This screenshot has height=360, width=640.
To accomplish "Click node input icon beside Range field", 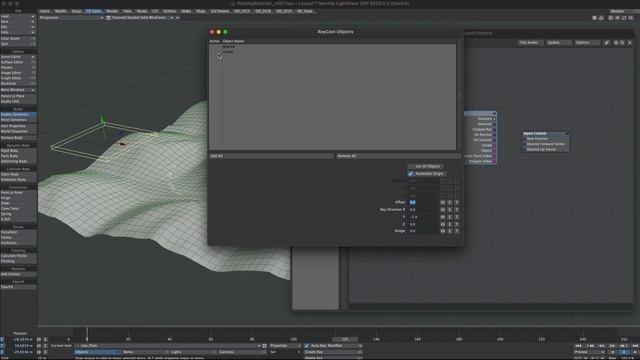I will 443,231.
